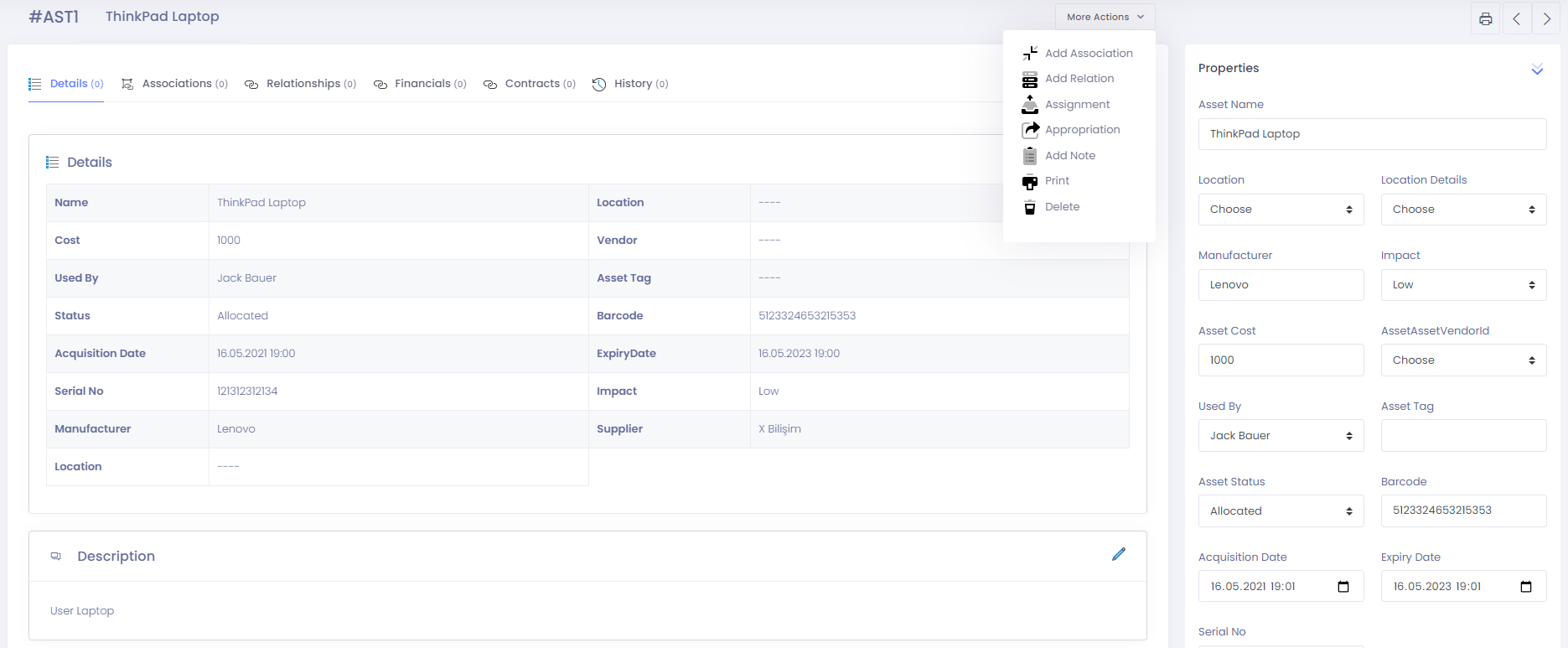Screen dimensions: 1568x648
Task: Open the Location dropdown in Properties
Action: click(1281, 210)
